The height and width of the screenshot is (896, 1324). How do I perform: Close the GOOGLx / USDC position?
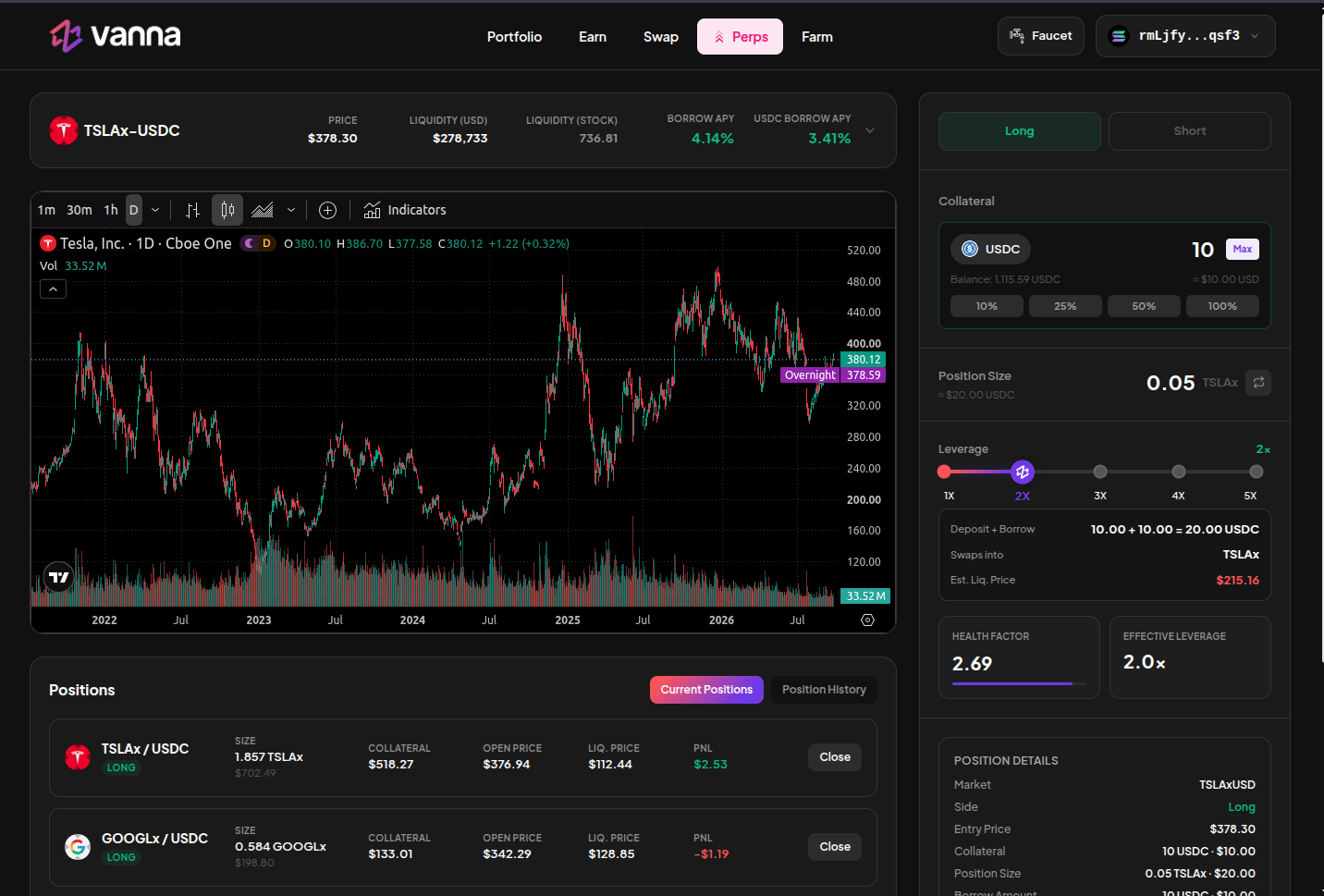point(835,847)
